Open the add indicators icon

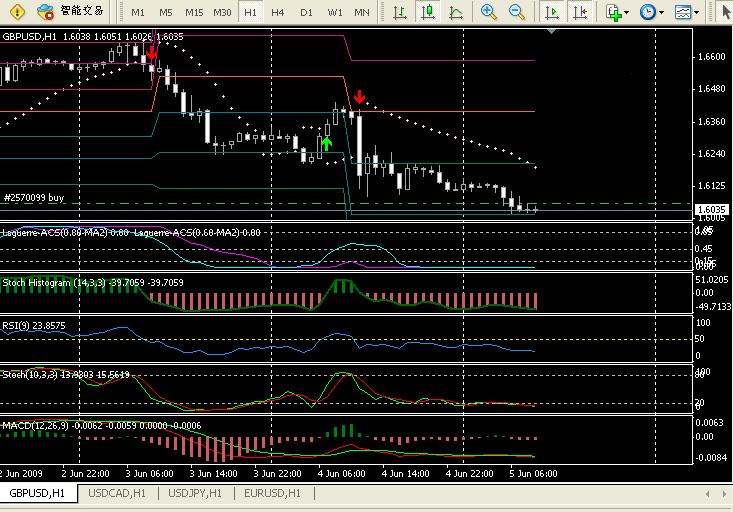[x=614, y=12]
